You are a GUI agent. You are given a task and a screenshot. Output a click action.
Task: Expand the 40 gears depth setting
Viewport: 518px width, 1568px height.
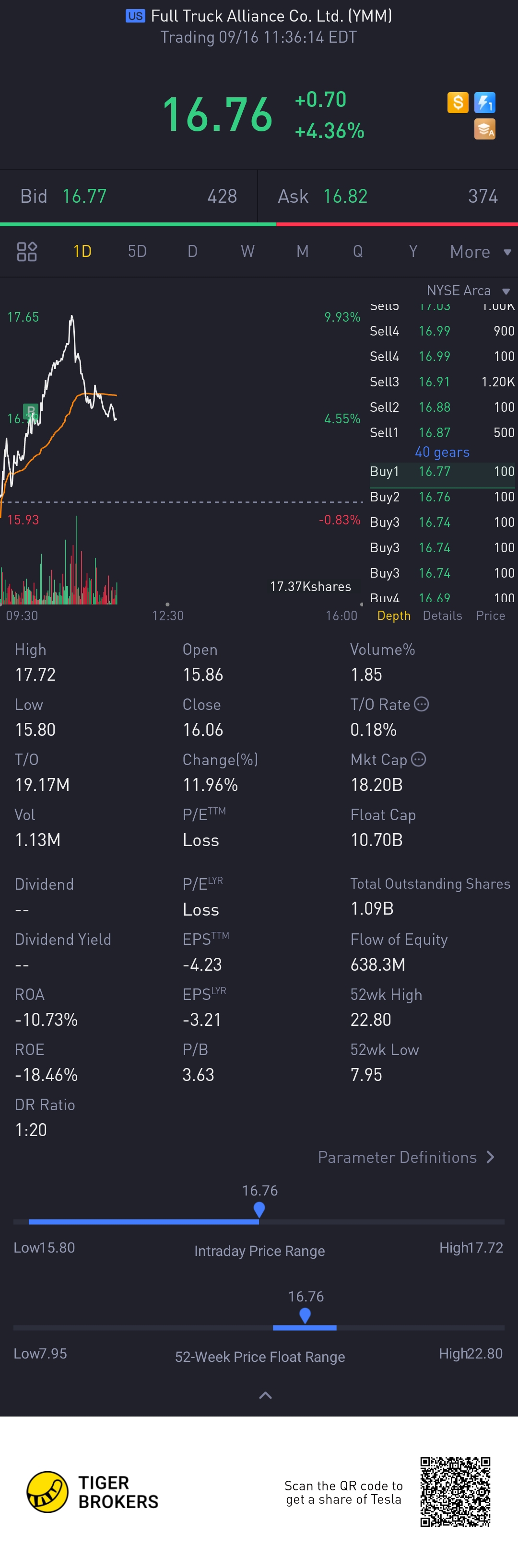442,452
